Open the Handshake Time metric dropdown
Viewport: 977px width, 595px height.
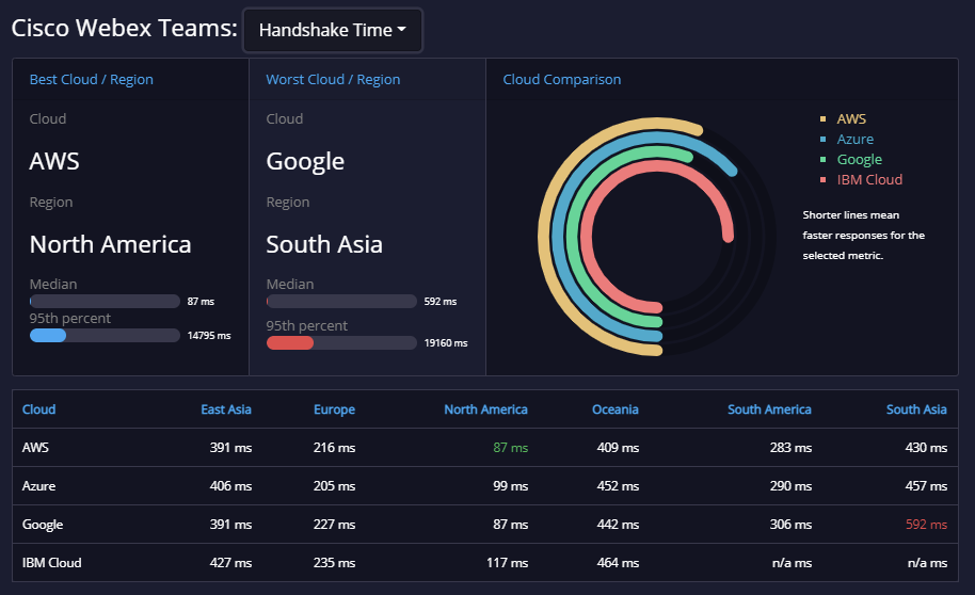pos(332,30)
